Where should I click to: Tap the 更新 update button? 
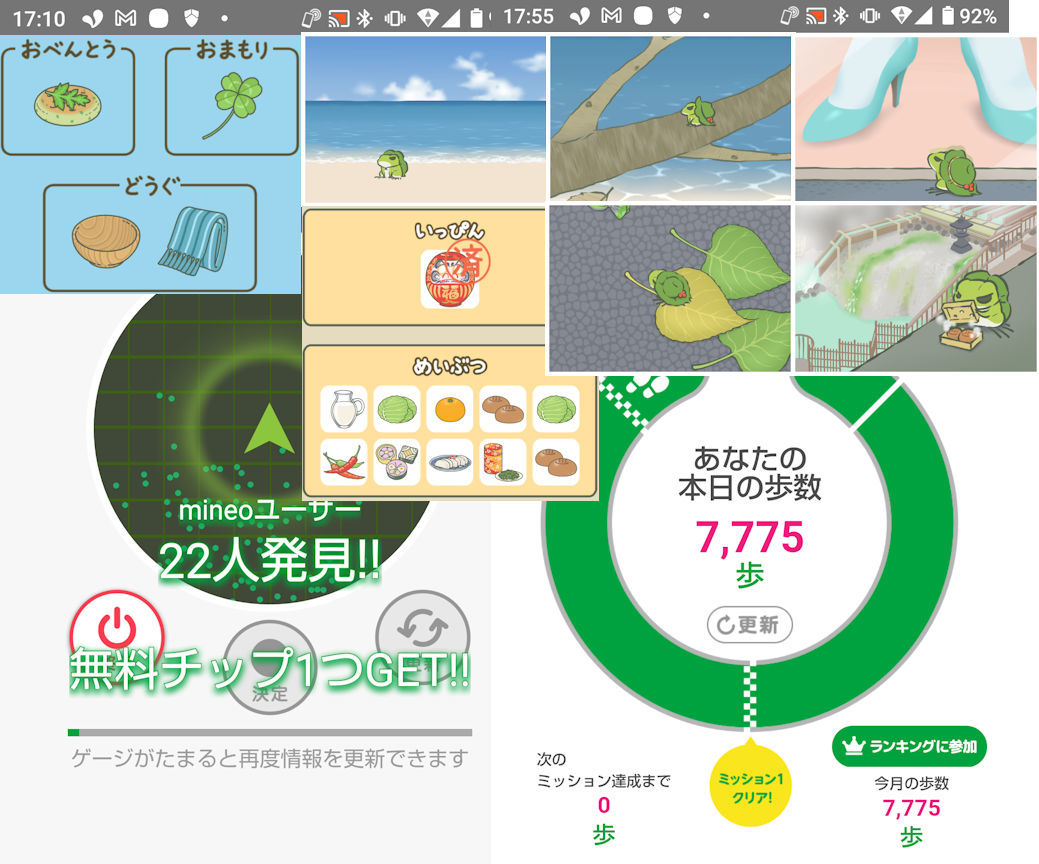tap(749, 625)
